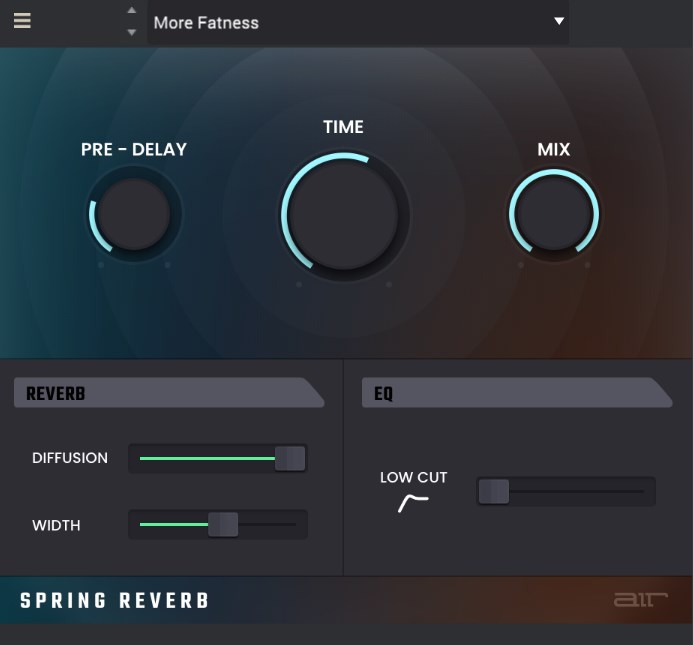Click the next preset down arrow
The image size is (693, 645).
131,32
